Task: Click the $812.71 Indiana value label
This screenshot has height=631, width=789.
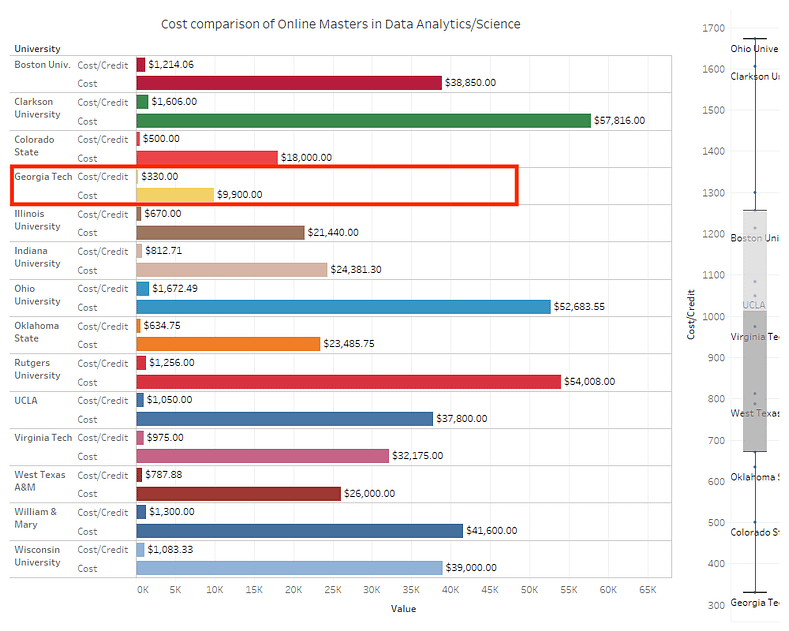Action: tap(164, 251)
